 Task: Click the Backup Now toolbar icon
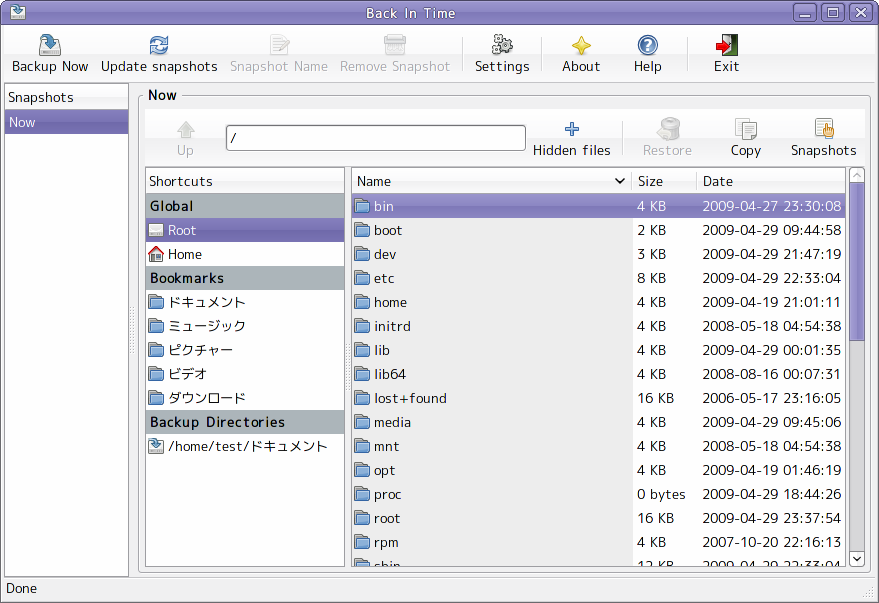click(x=50, y=45)
